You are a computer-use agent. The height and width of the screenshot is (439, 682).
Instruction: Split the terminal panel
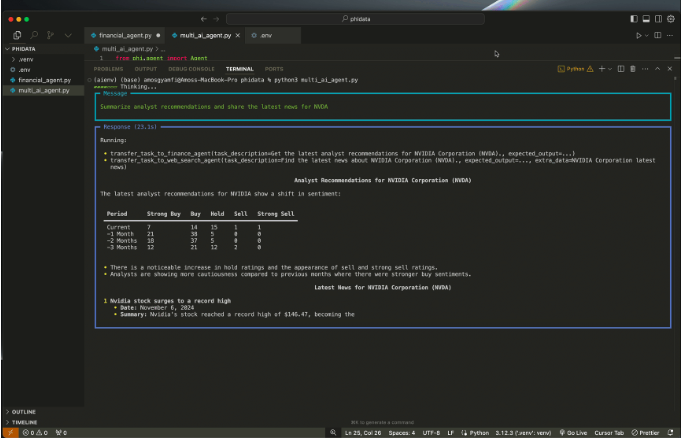coord(620,69)
